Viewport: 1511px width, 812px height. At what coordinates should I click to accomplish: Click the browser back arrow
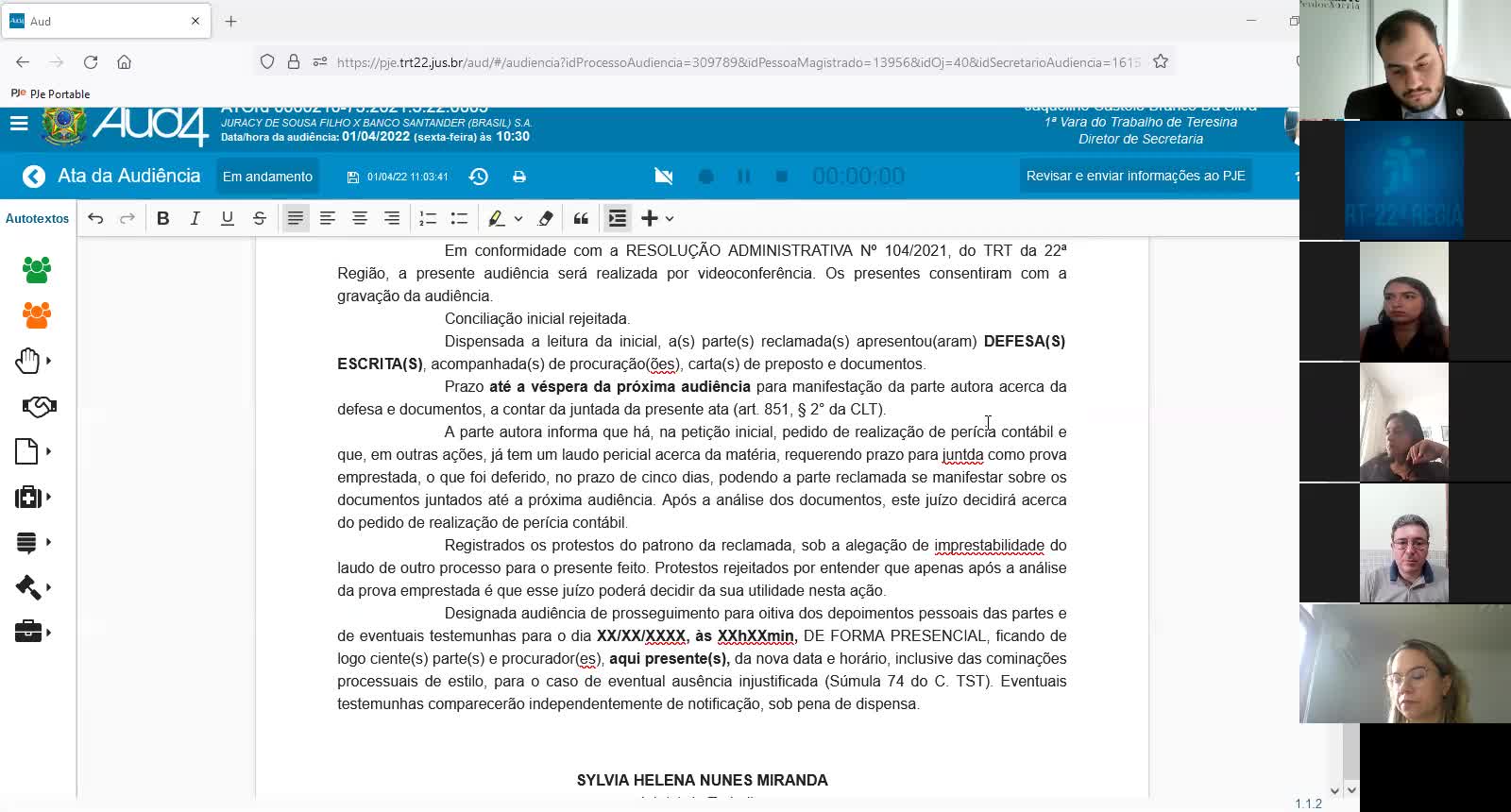(x=23, y=62)
